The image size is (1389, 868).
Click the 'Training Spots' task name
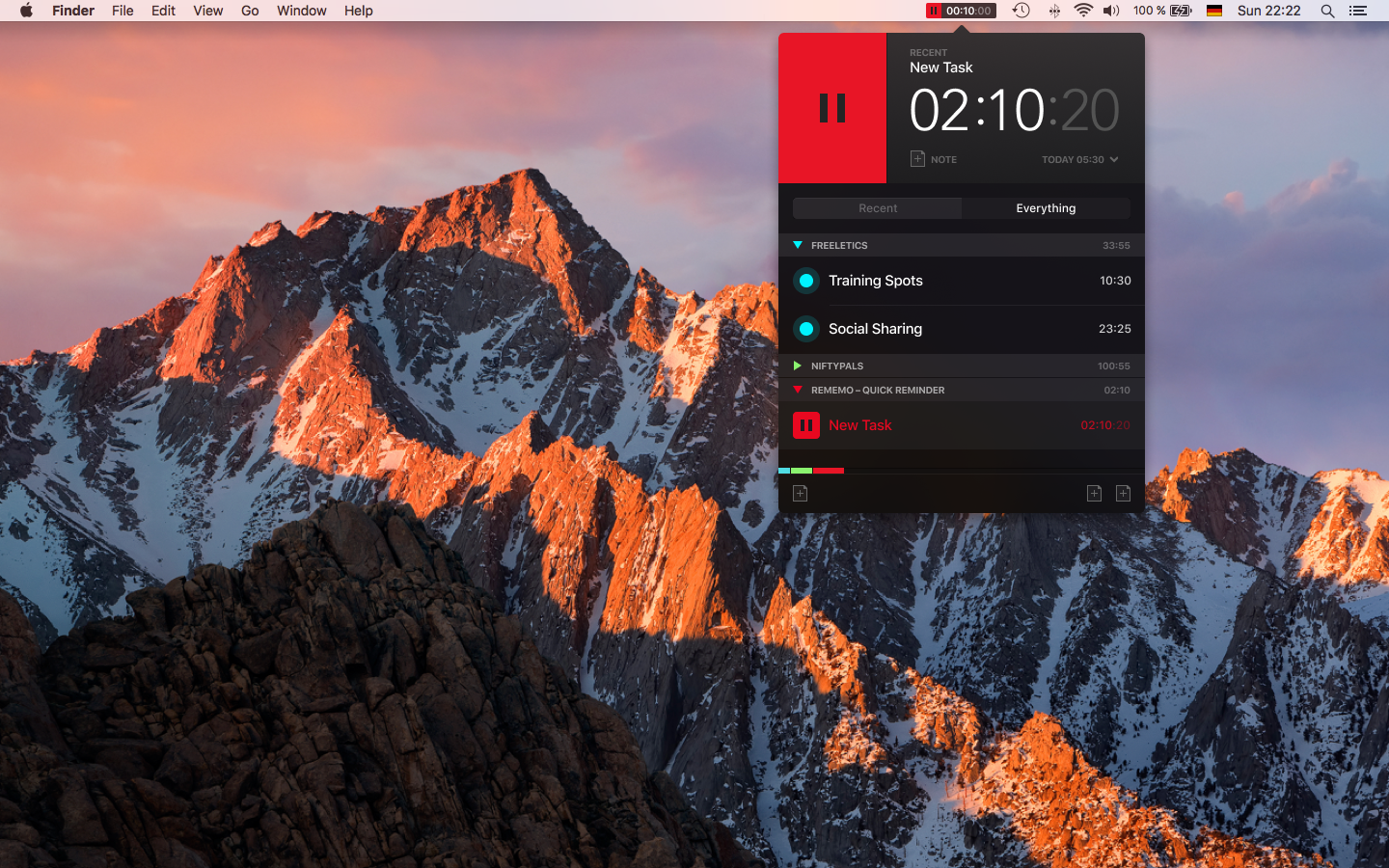click(x=876, y=281)
